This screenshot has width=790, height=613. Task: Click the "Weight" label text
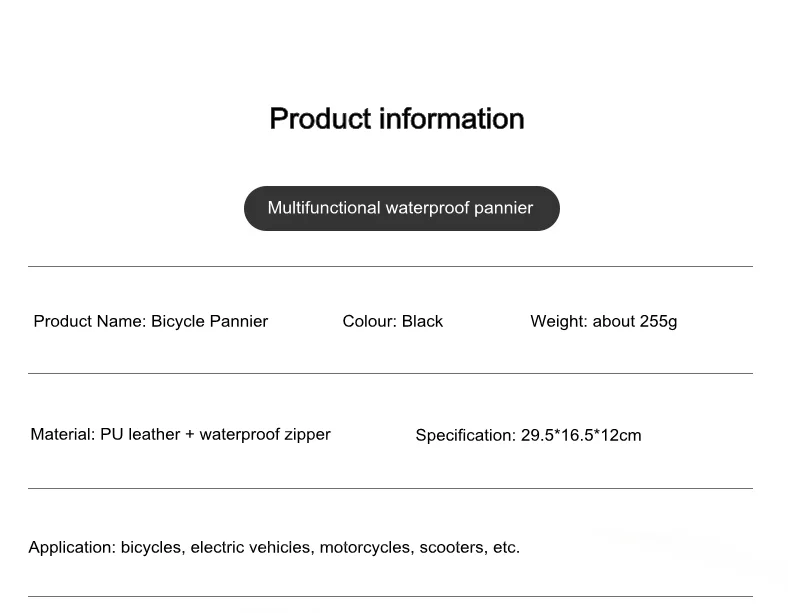tap(557, 321)
